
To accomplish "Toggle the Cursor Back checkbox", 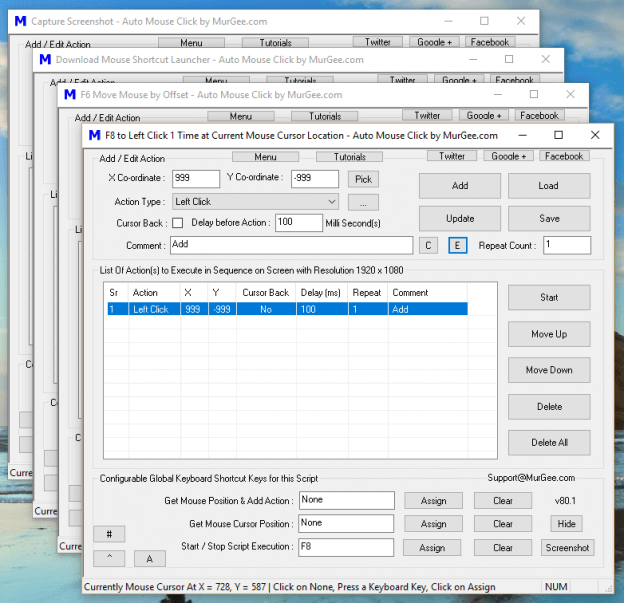I will pos(178,223).
